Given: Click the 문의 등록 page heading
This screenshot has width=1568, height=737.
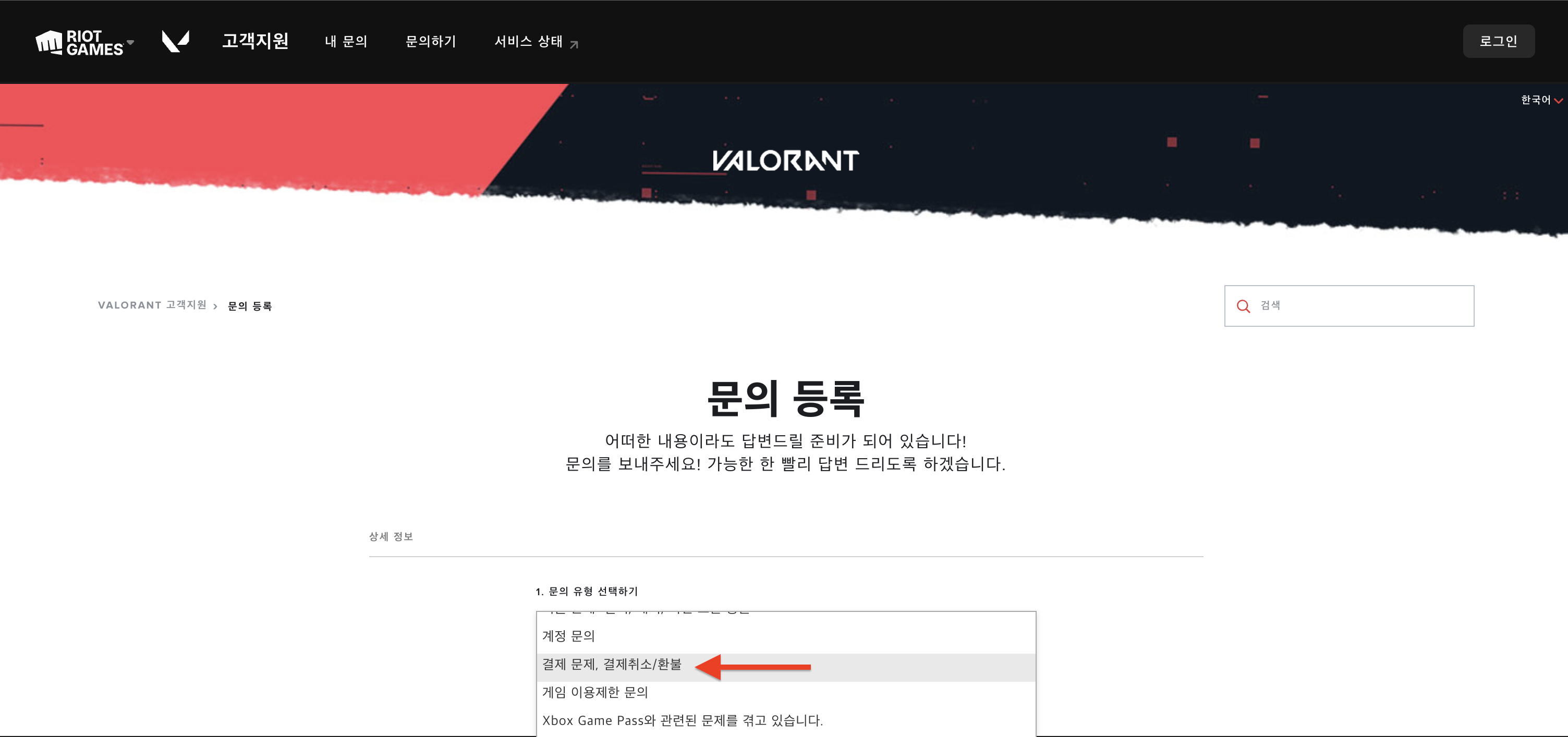Looking at the screenshot, I should [785, 398].
